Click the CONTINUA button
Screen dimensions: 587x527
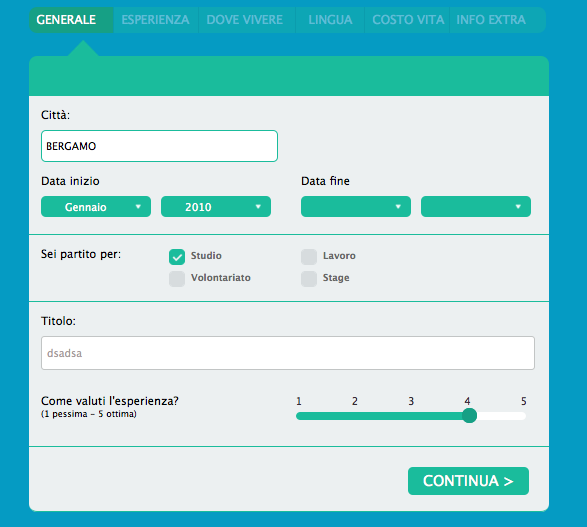[x=468, y=481]
